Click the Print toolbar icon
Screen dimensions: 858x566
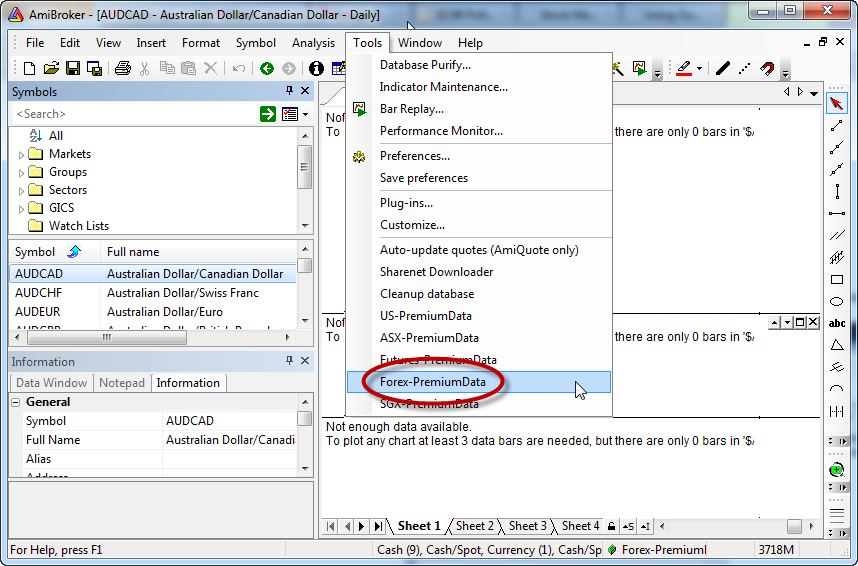click(x=123, y=68)
